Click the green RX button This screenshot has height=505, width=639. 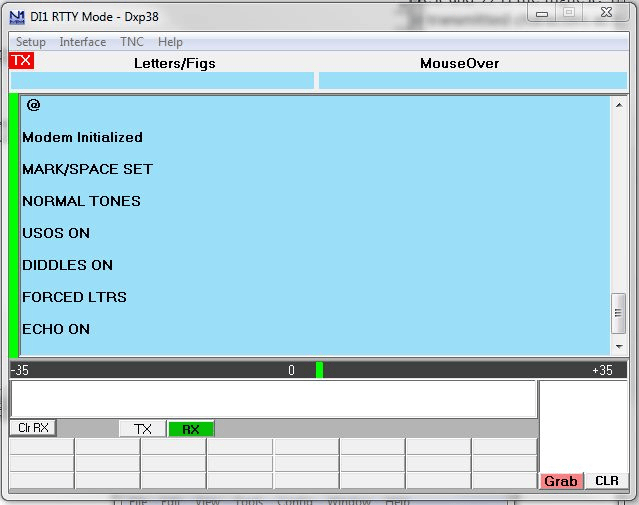click(x=191, y=429)
